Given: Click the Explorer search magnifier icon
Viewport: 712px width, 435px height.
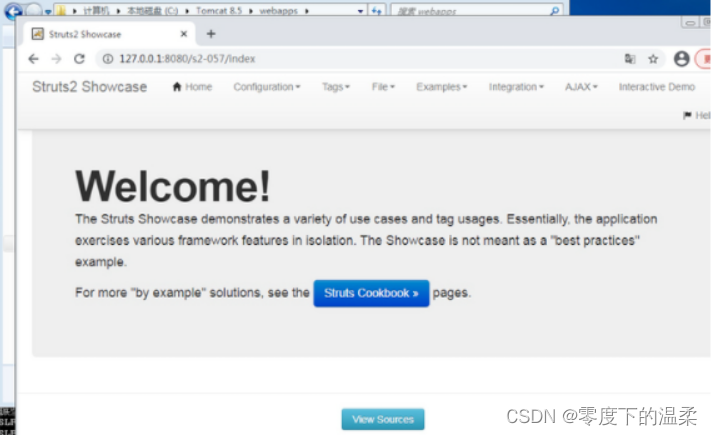Looking at the screenshot, I should (x=554, y=10).
